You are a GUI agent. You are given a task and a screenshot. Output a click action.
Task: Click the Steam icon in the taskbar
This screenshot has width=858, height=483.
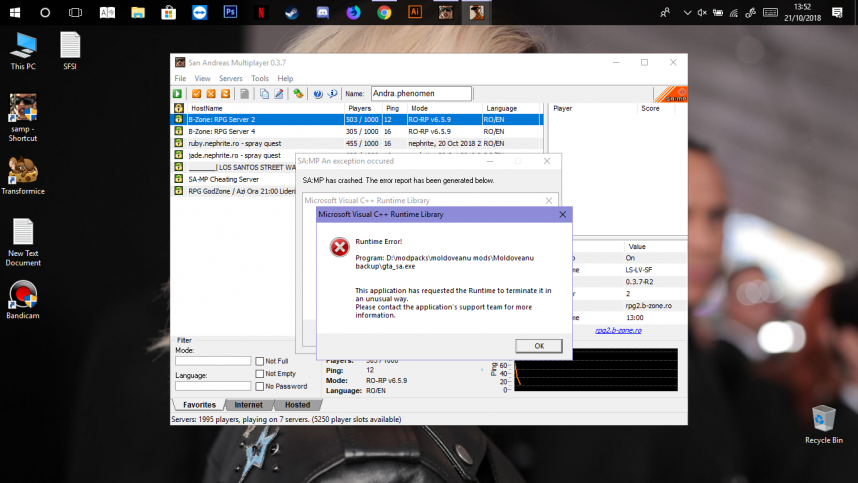pos(292,12)
